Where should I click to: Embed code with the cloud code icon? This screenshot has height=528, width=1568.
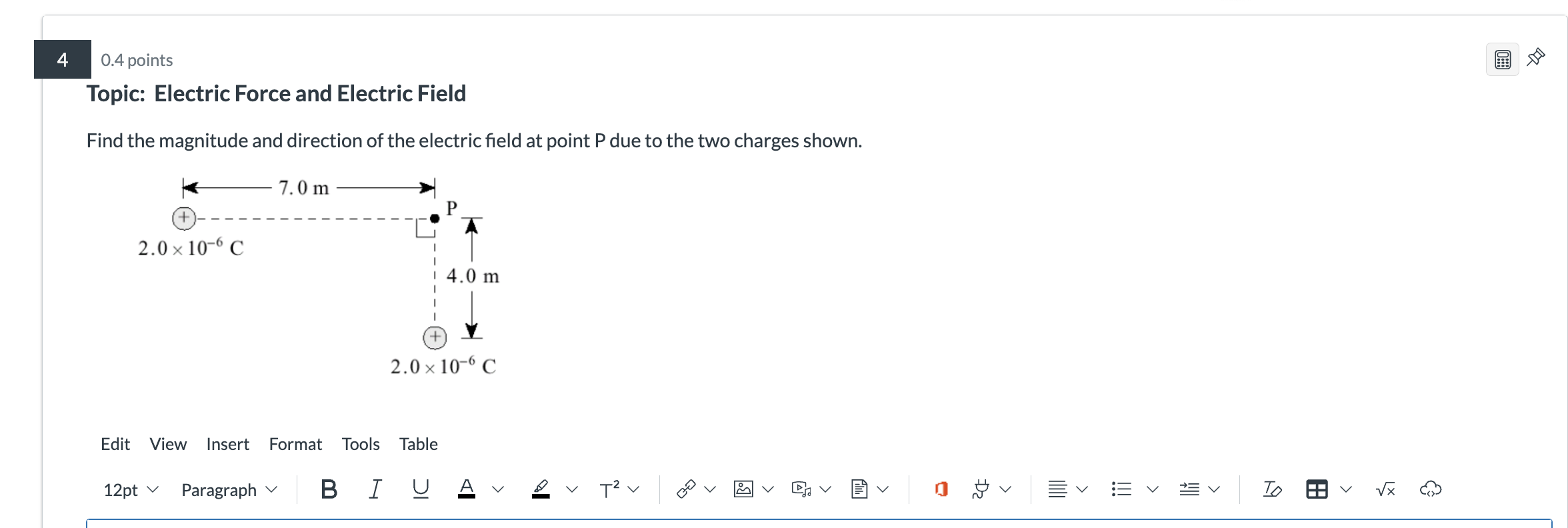(1431, 489)
